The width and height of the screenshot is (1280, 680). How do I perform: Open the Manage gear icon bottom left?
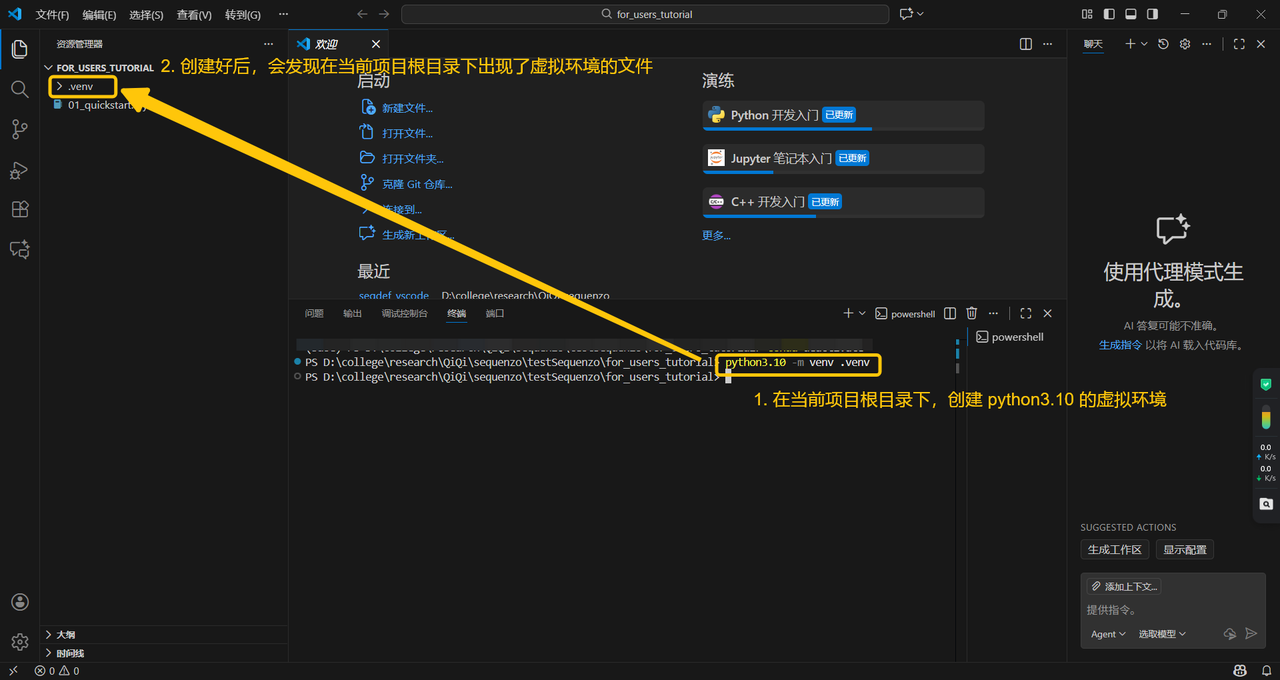(19, 642)
